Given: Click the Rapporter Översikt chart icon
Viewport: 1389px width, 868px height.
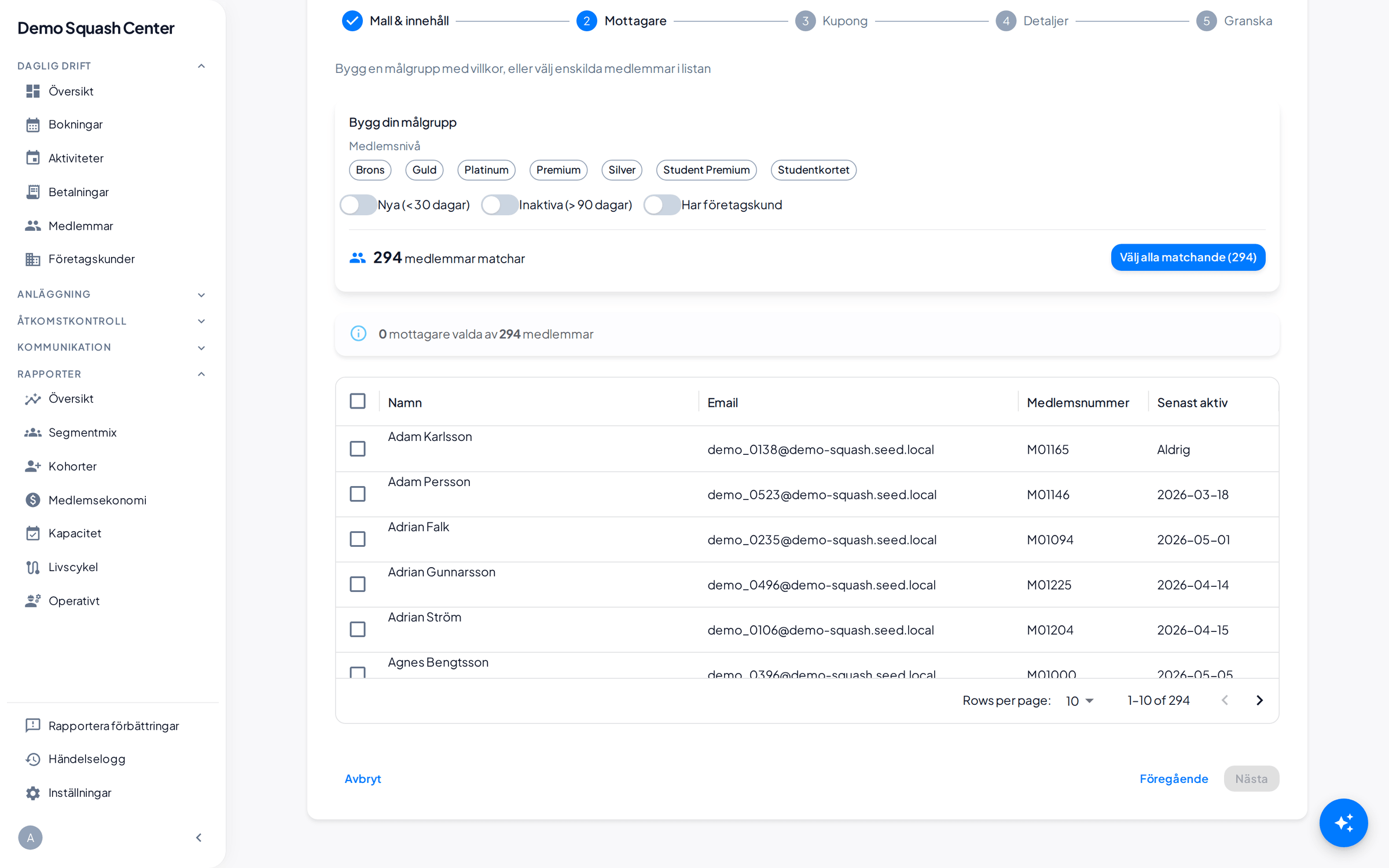Looking at the screenshot, I should 33,399.
